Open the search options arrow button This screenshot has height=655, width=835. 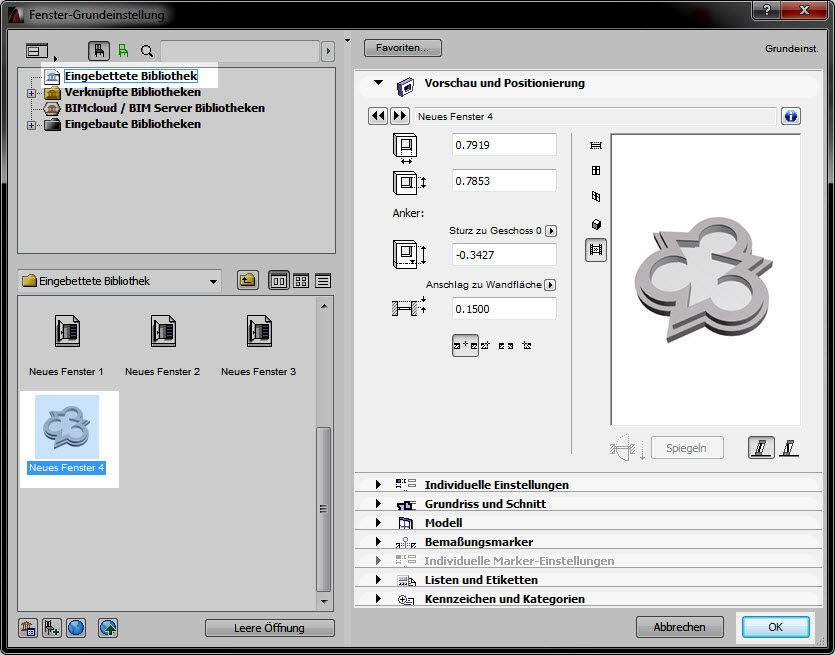click(328, 51)
